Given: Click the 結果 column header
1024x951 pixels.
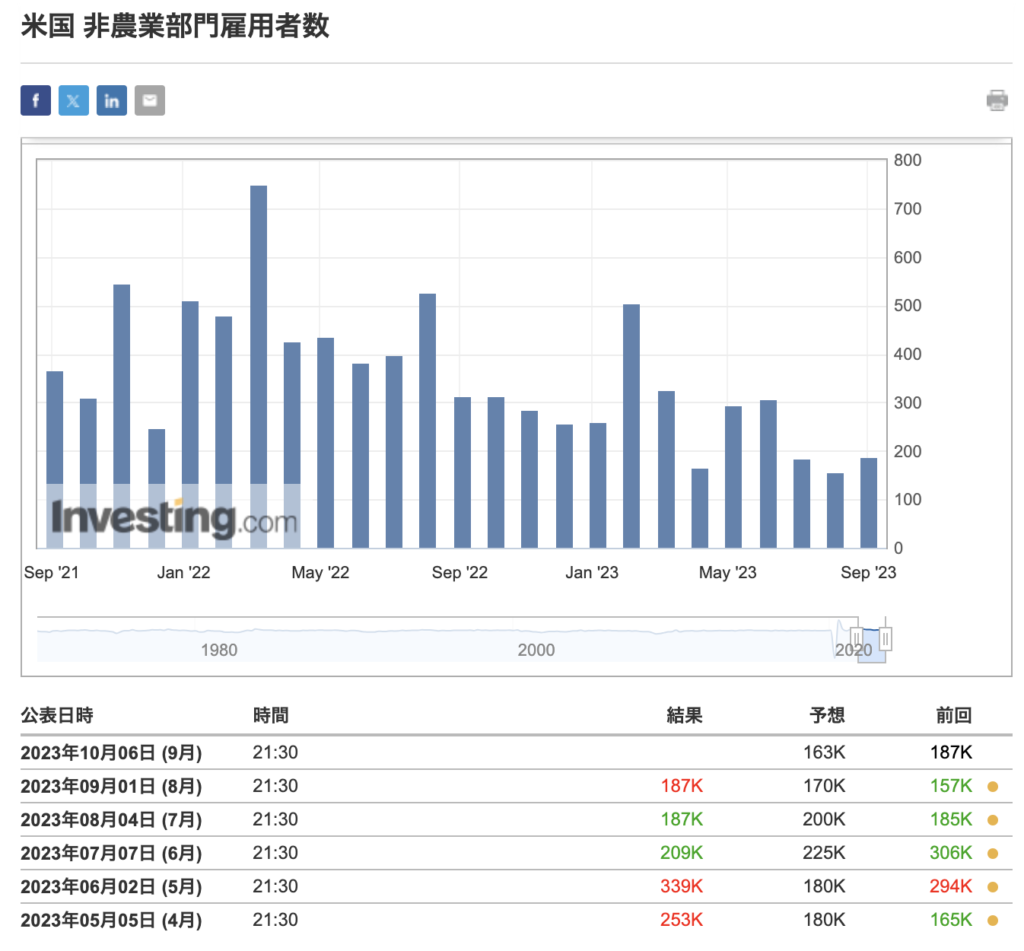Looking at the screenshot, I should click(x=684, y=715).
